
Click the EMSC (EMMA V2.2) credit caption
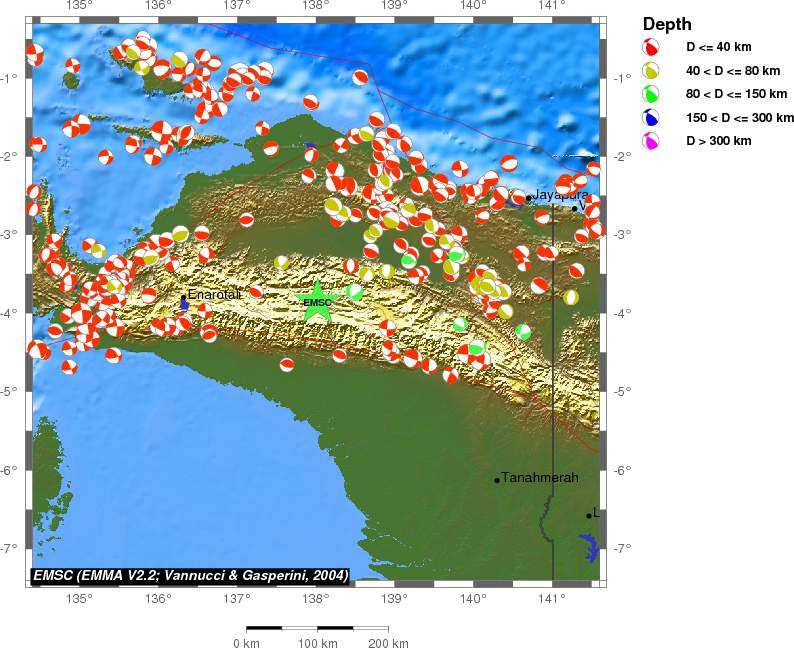point(190,576)
